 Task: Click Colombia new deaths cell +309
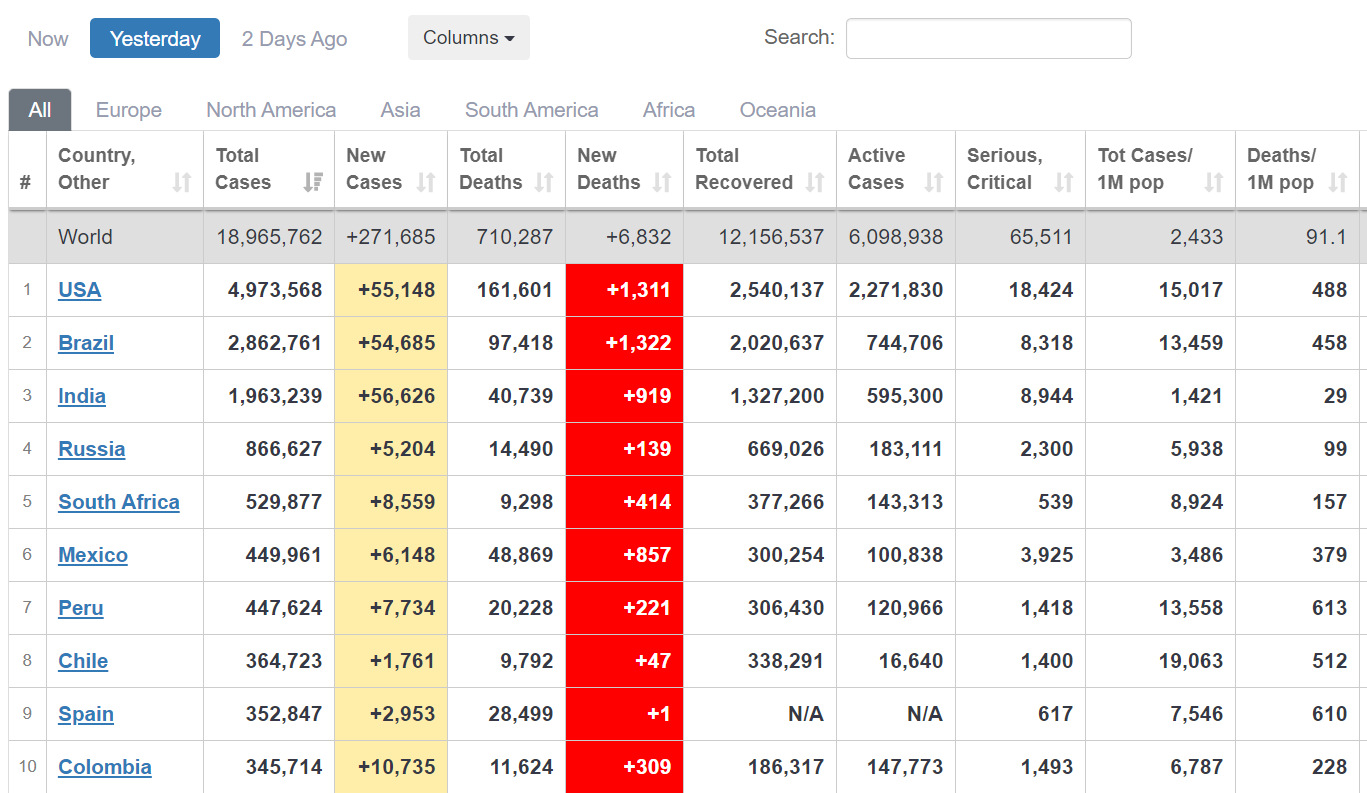[x=624, y=767]
